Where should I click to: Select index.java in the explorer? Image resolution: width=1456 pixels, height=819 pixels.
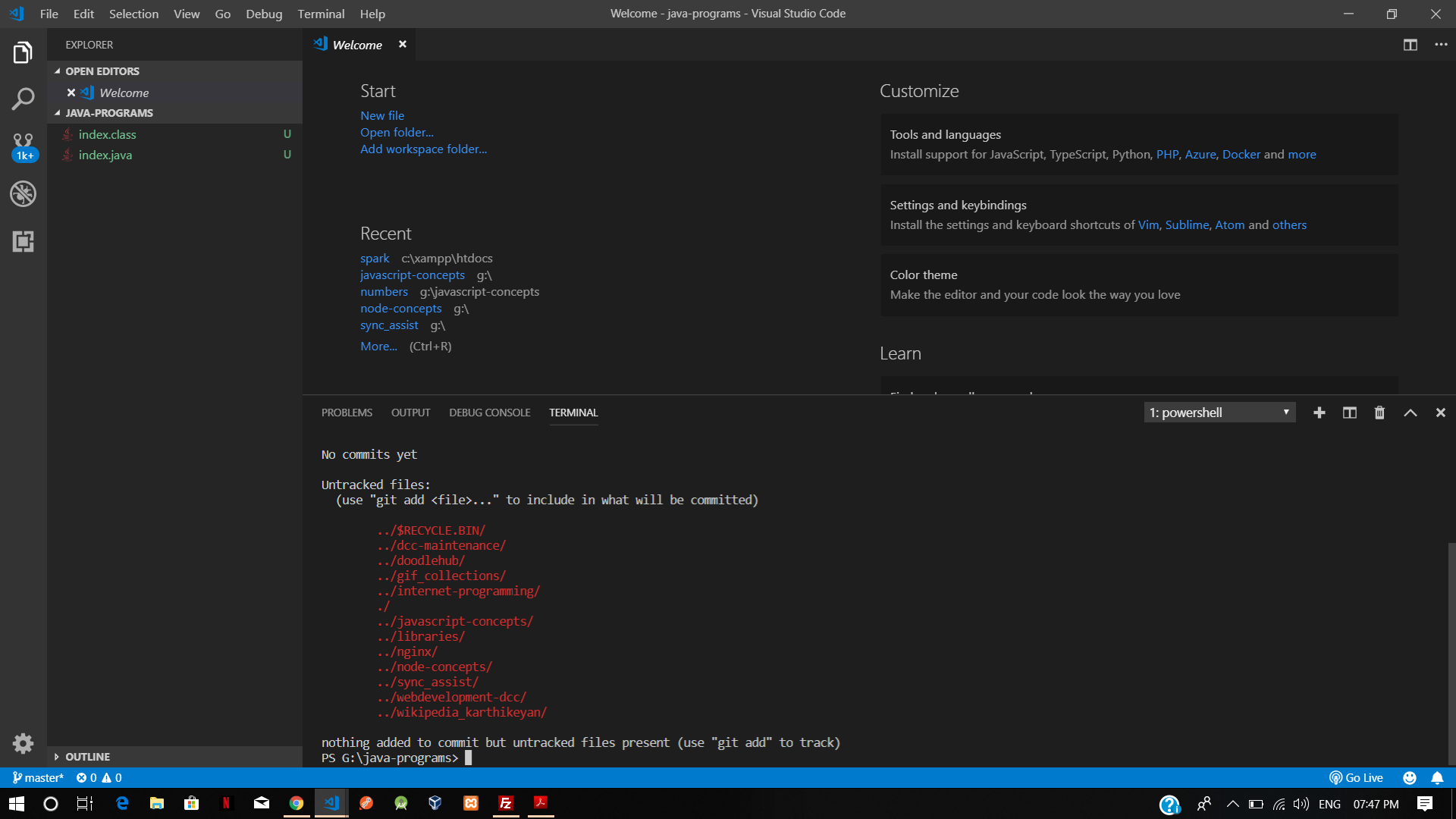point(106,155)
